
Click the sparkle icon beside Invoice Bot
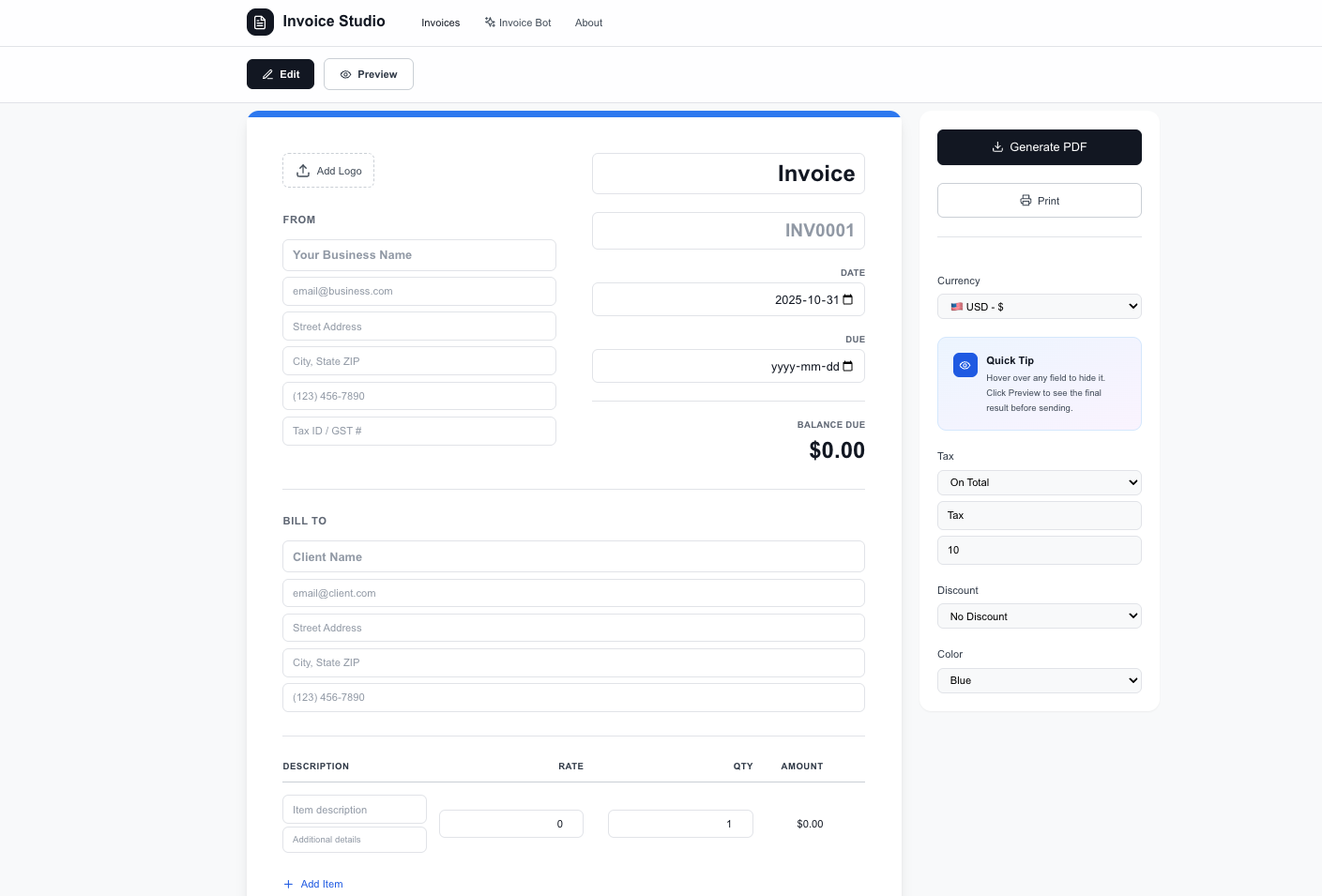(489, 22)
